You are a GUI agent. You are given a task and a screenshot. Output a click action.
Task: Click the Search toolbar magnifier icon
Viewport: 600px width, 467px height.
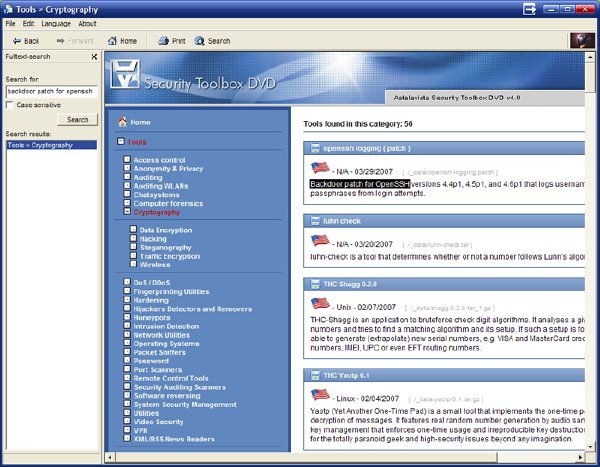199,41
